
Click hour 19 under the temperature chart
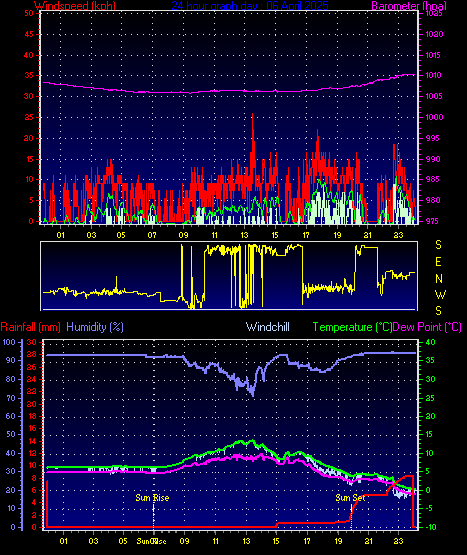[338, 541]
